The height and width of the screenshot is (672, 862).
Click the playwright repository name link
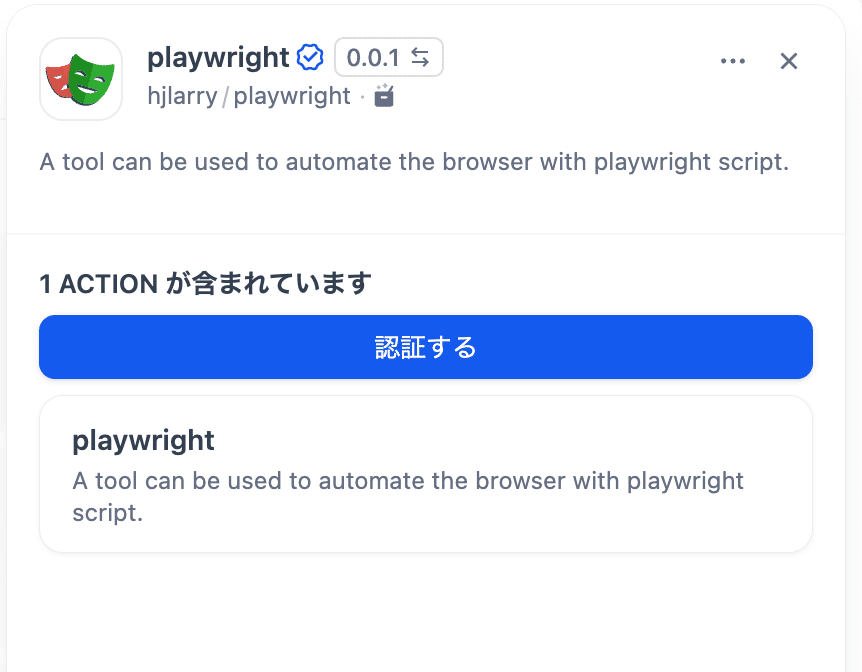[292, 96]
